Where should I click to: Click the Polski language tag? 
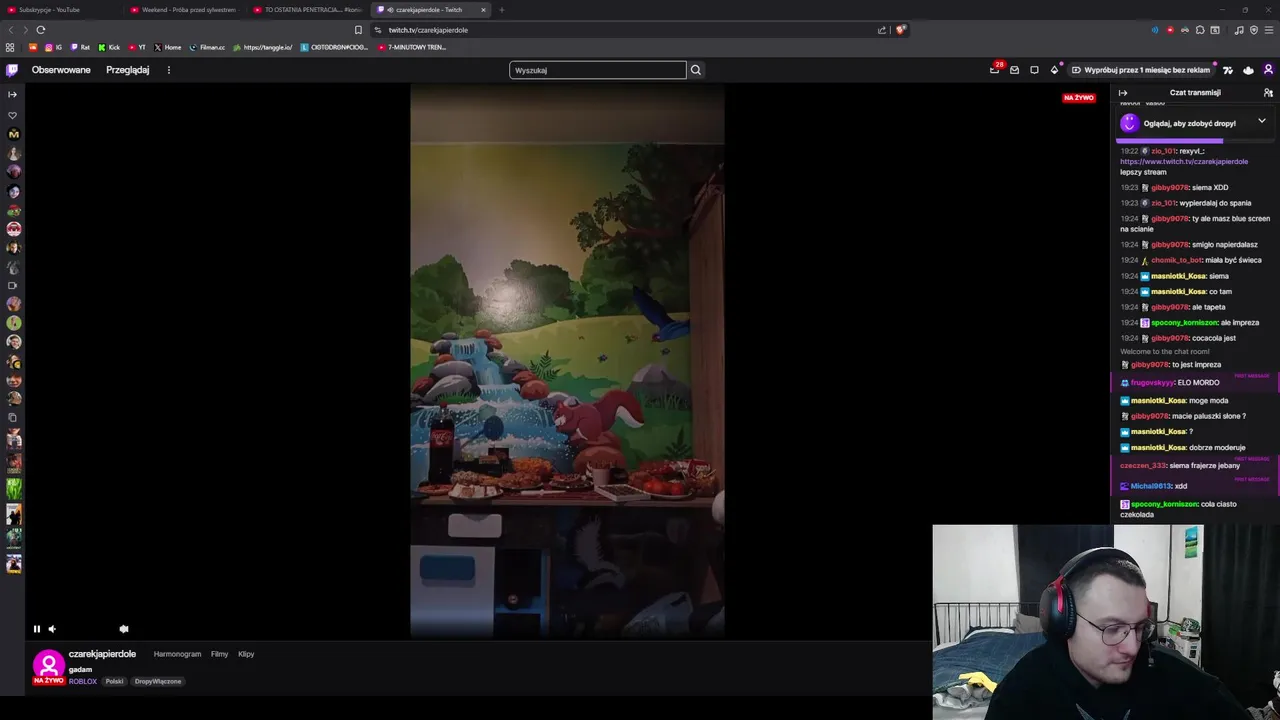114,681
